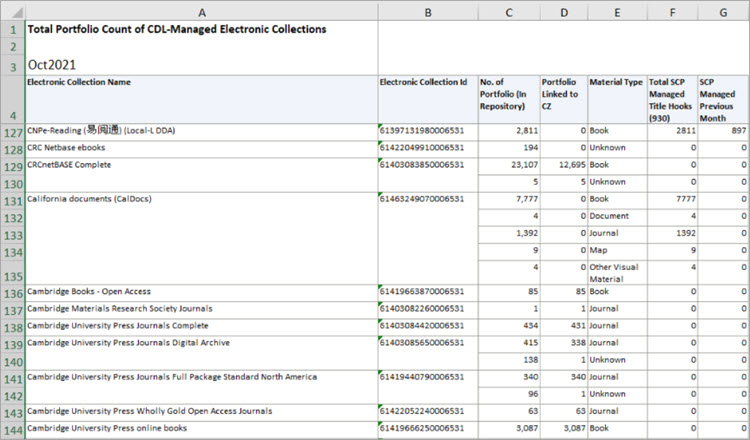Click the 'Oct2021' cell

[201, 65]
